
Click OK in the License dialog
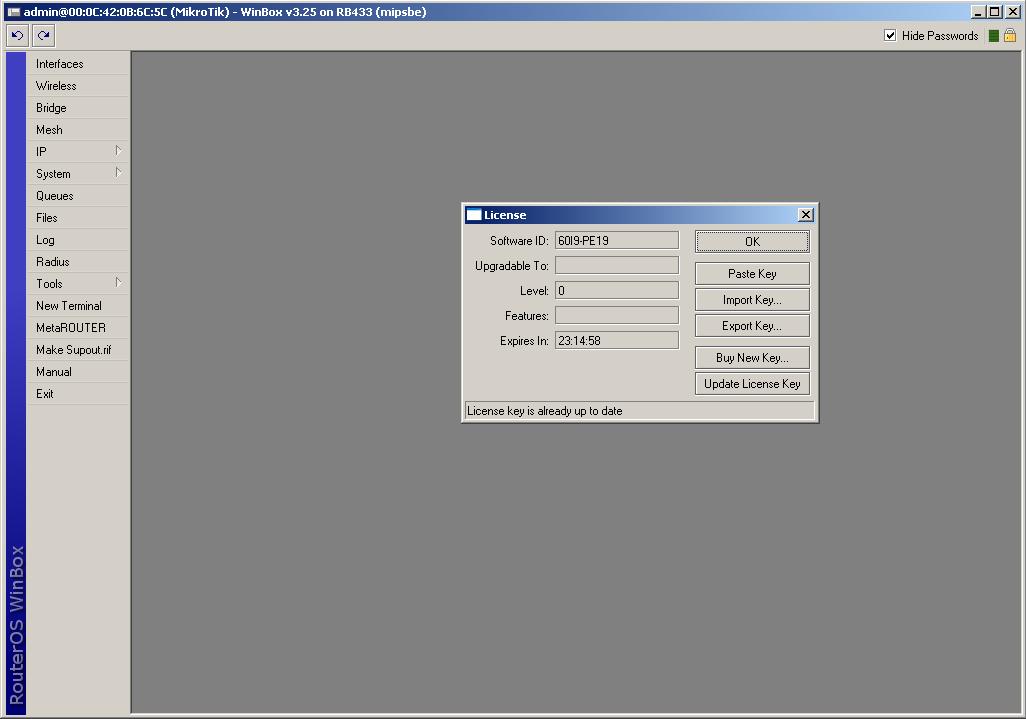752,241
